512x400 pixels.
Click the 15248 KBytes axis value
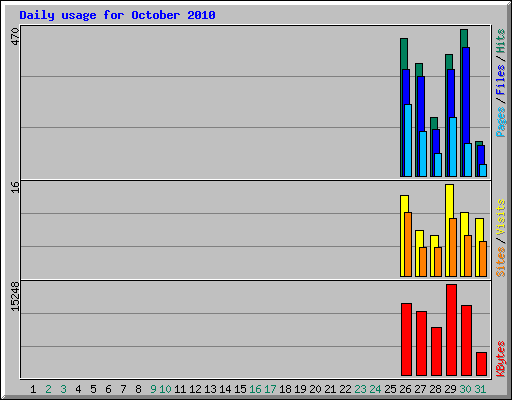15,297
